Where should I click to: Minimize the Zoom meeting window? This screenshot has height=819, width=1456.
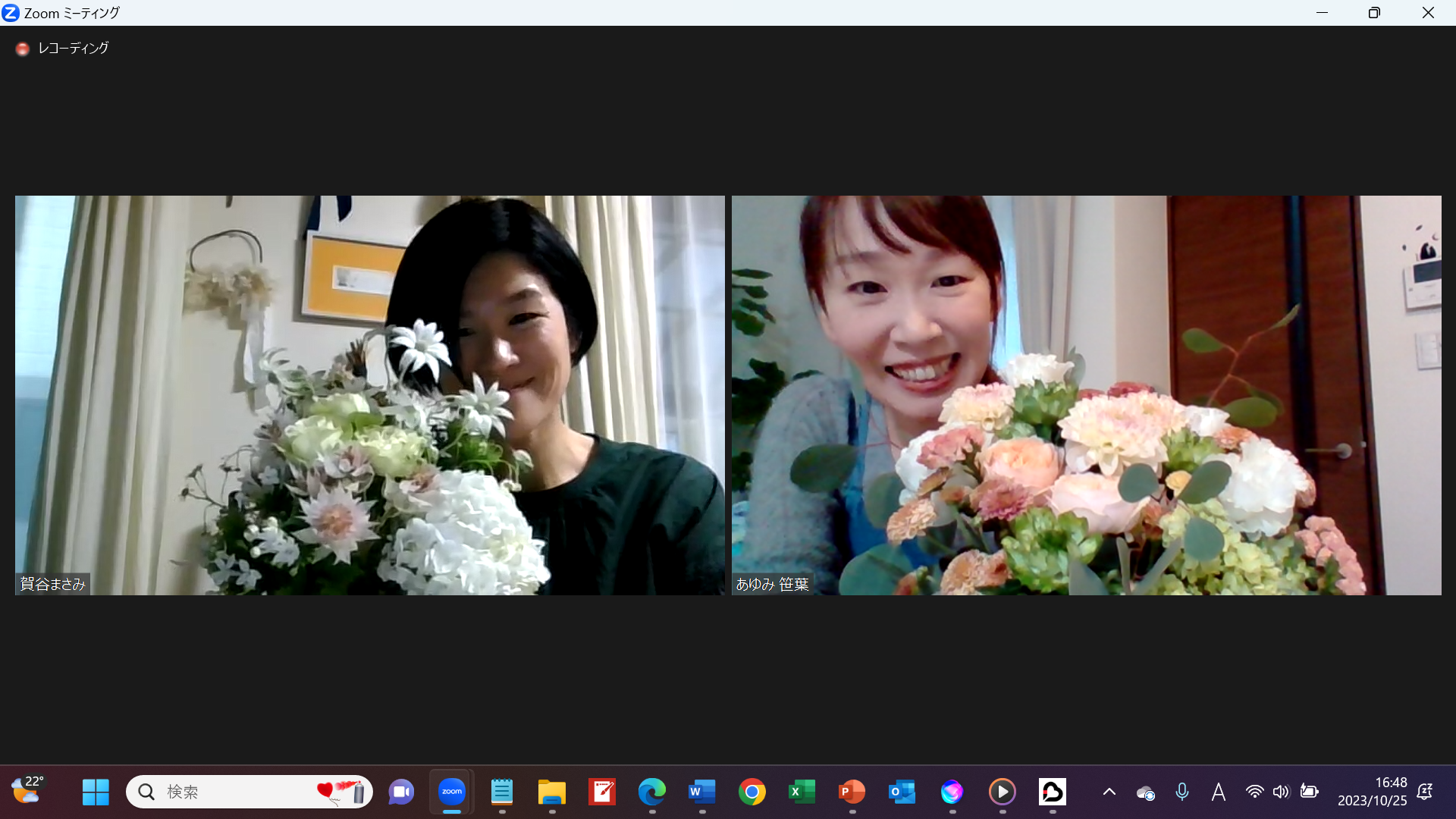1322,13
